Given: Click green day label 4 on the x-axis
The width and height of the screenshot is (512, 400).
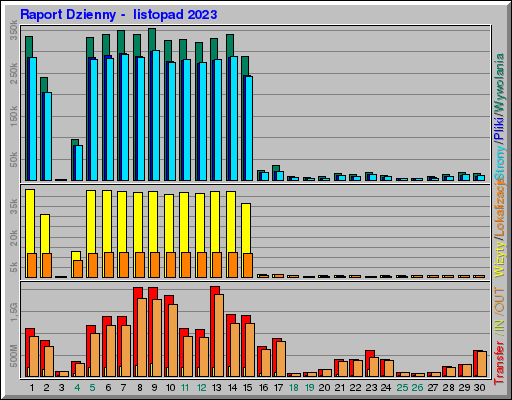Looking at the screenshot, I should pyautogui.click(x=77, y=388).
